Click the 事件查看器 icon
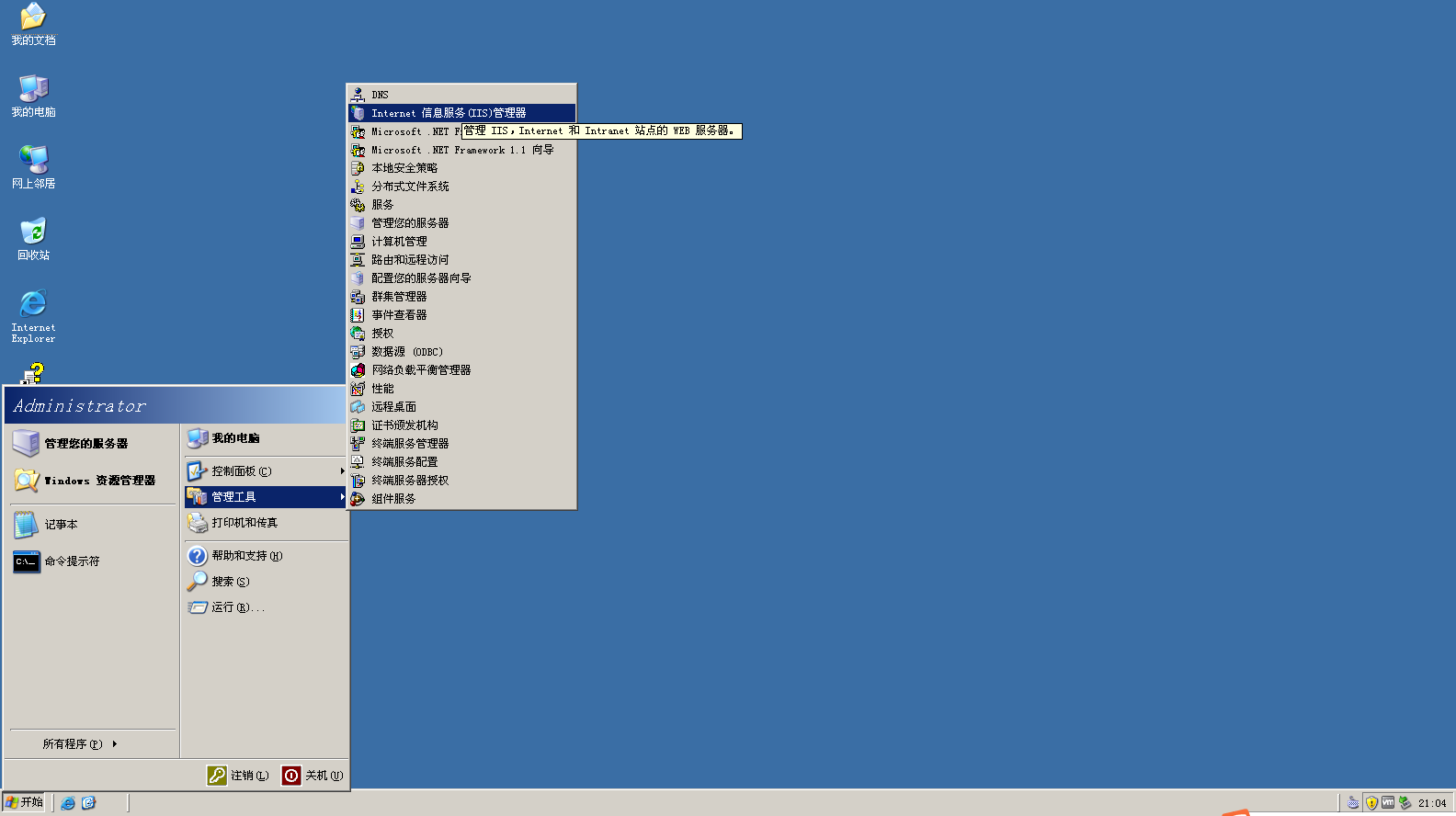Screen dimensions: 1456x816 coord(358,315)
